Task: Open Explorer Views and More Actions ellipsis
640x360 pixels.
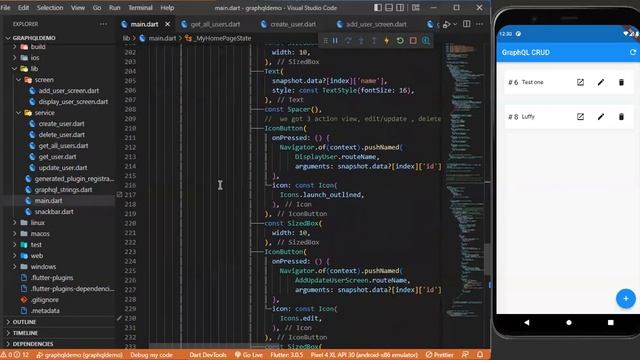Action: [103, 24]
